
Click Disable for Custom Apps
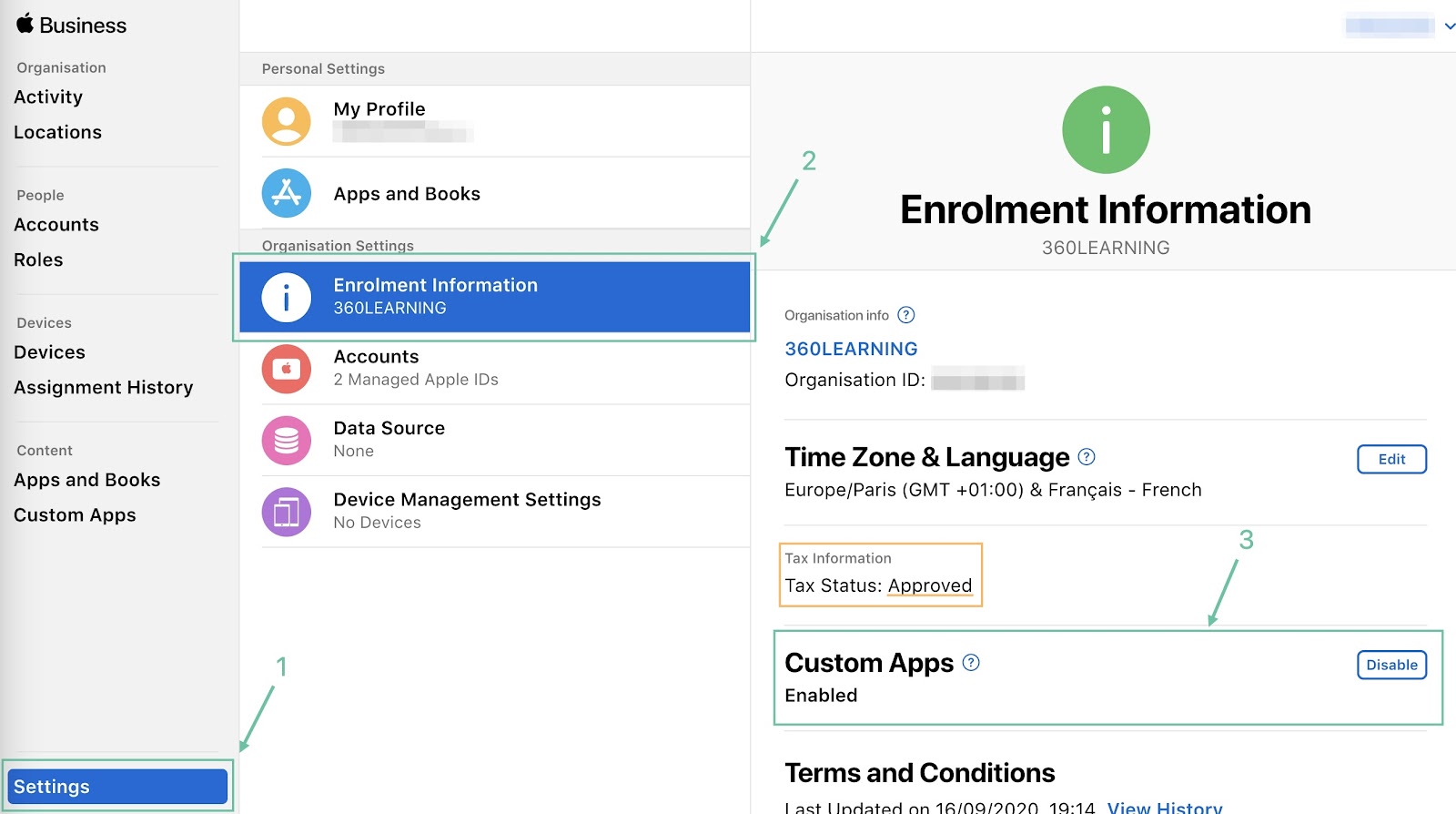1391,665
